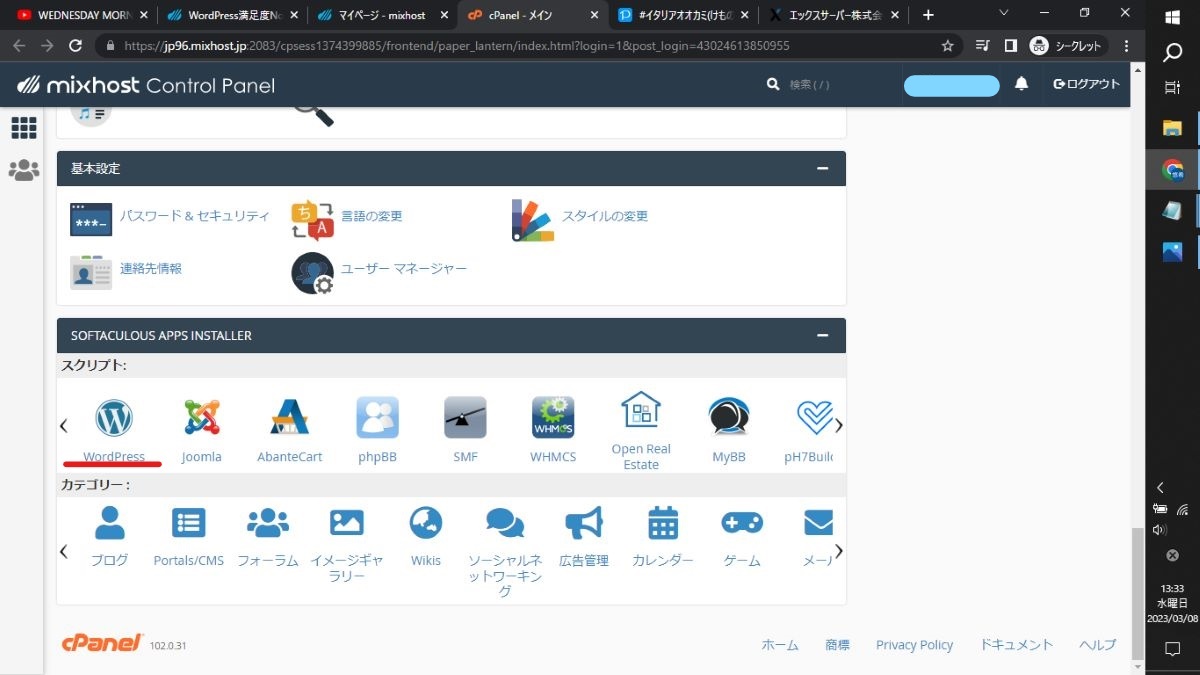Open the Windows notification center
This screenshot has height=675, width=1200.
(x=1173, y=649)
